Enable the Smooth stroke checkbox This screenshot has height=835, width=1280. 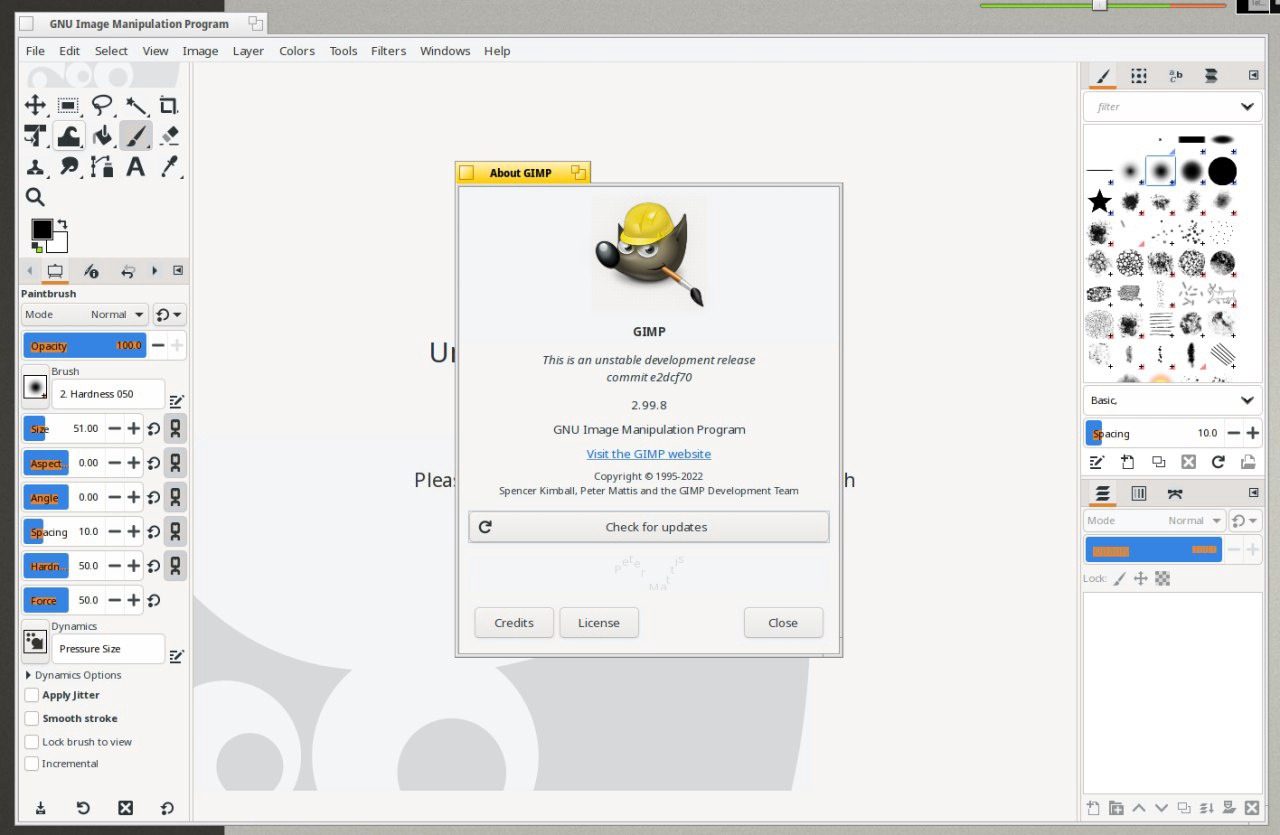pos(32,718)
